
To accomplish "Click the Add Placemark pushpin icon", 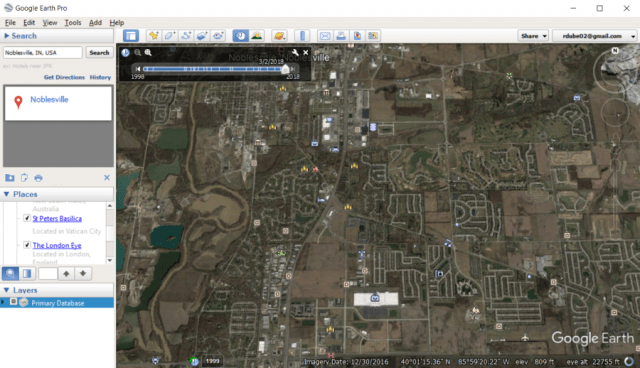I will pyautogui.click(x=154, y=36).
